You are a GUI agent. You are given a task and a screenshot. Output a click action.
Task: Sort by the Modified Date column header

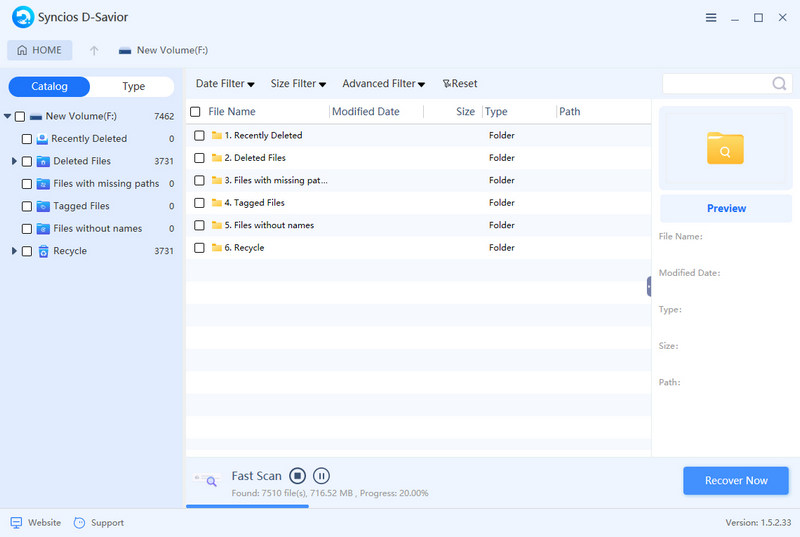pos(366,112)
